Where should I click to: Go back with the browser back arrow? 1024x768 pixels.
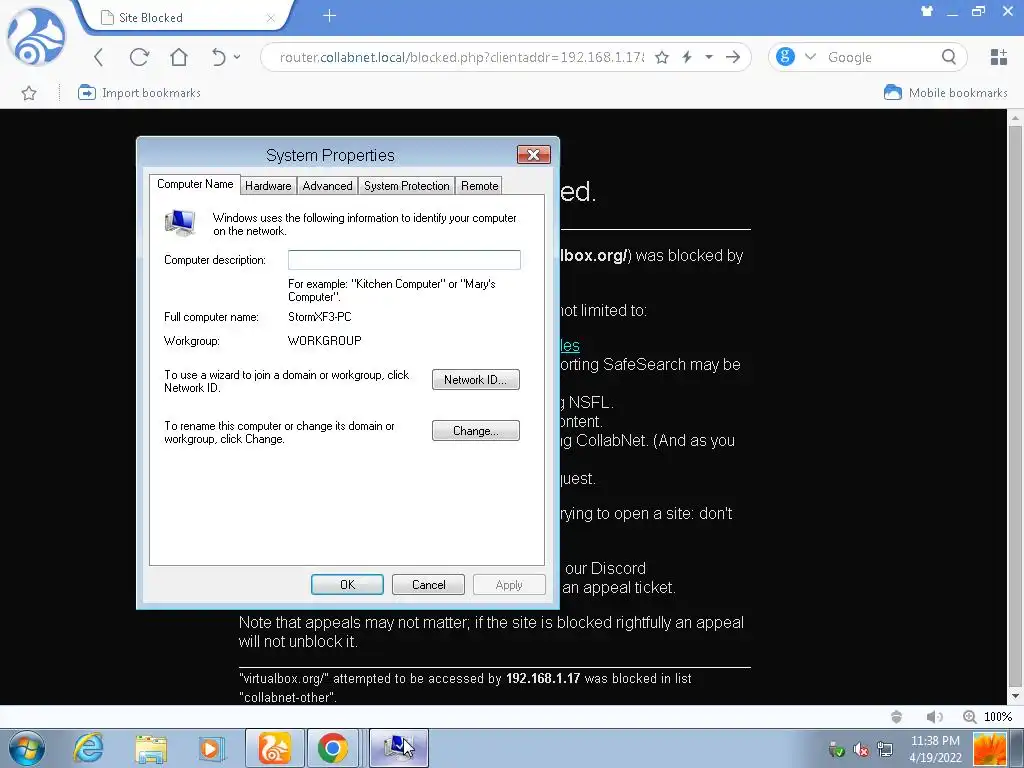click(99, 57)
